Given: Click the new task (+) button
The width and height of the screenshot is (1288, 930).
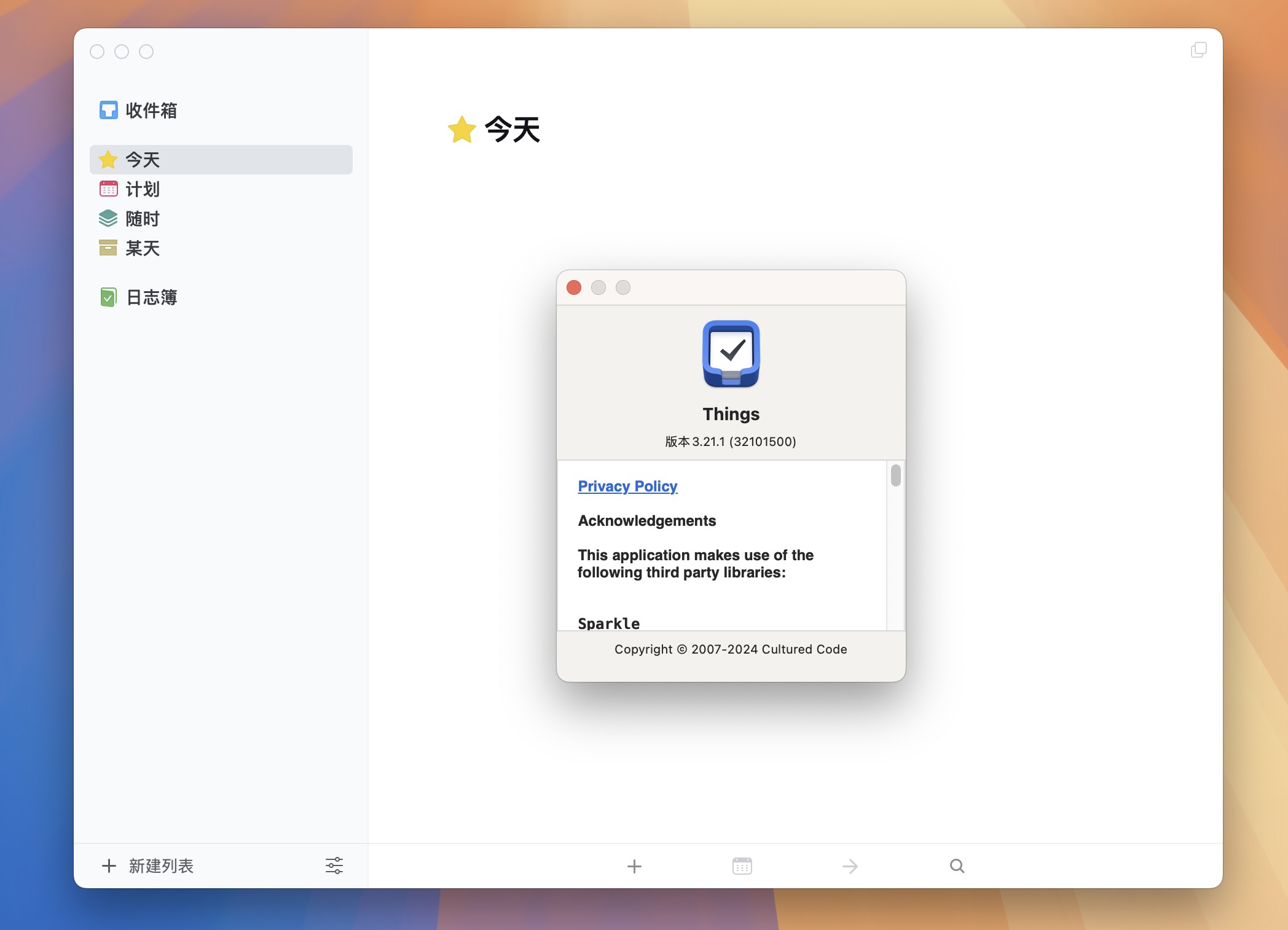Looking at the screenshot, I should [x=634, y=866].
